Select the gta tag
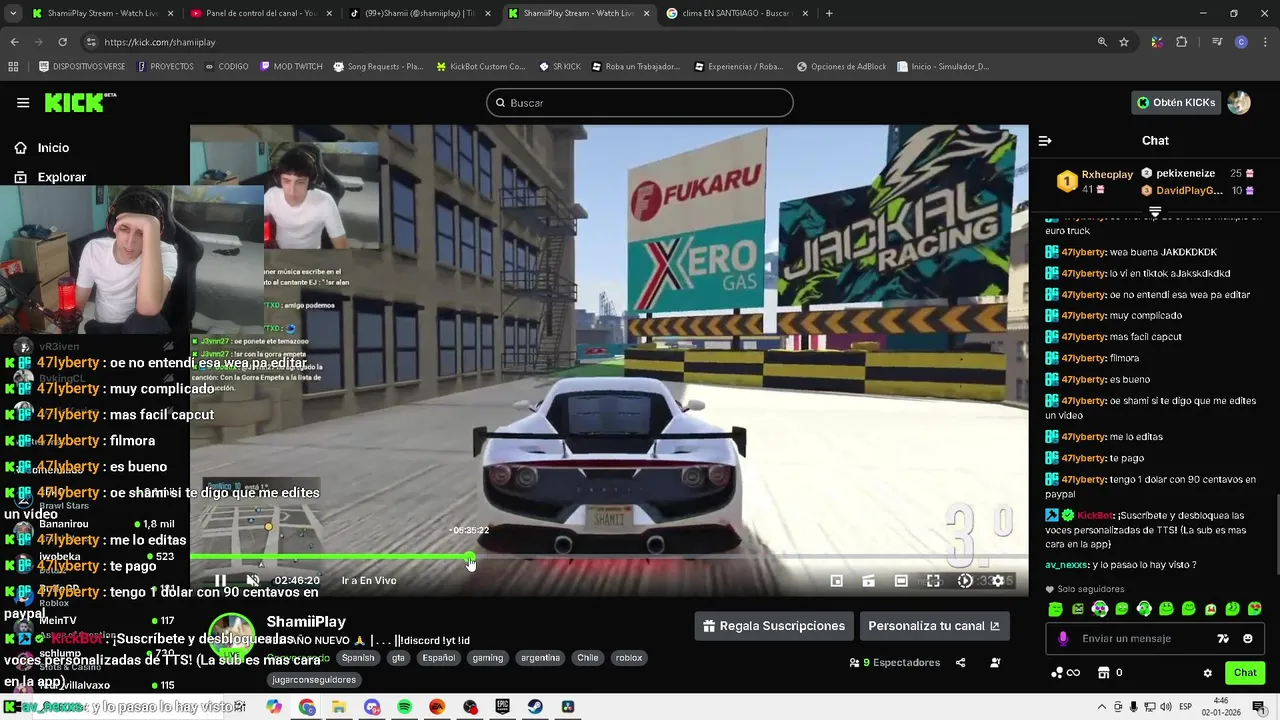The height and width of the screenshot is (720, 1280). pyautogui.click(x=398, y=658)
